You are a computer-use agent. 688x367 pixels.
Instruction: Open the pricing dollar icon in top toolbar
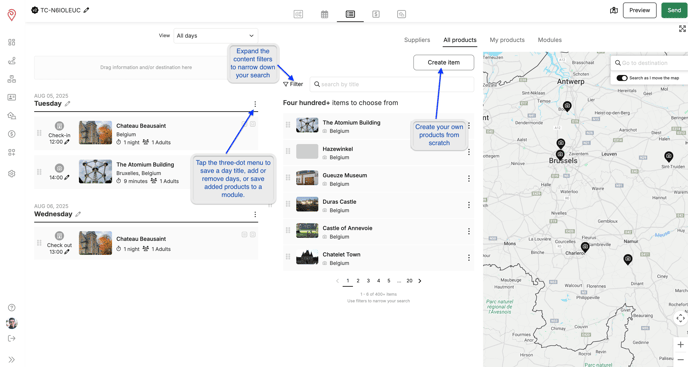coord(376,14)
